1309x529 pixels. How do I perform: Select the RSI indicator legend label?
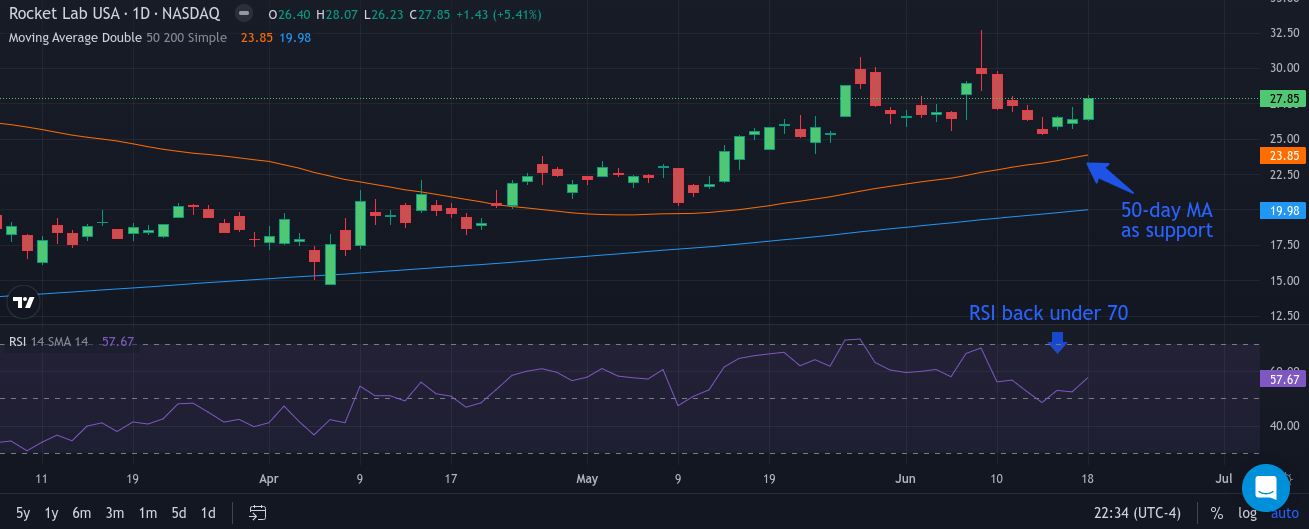17,342
